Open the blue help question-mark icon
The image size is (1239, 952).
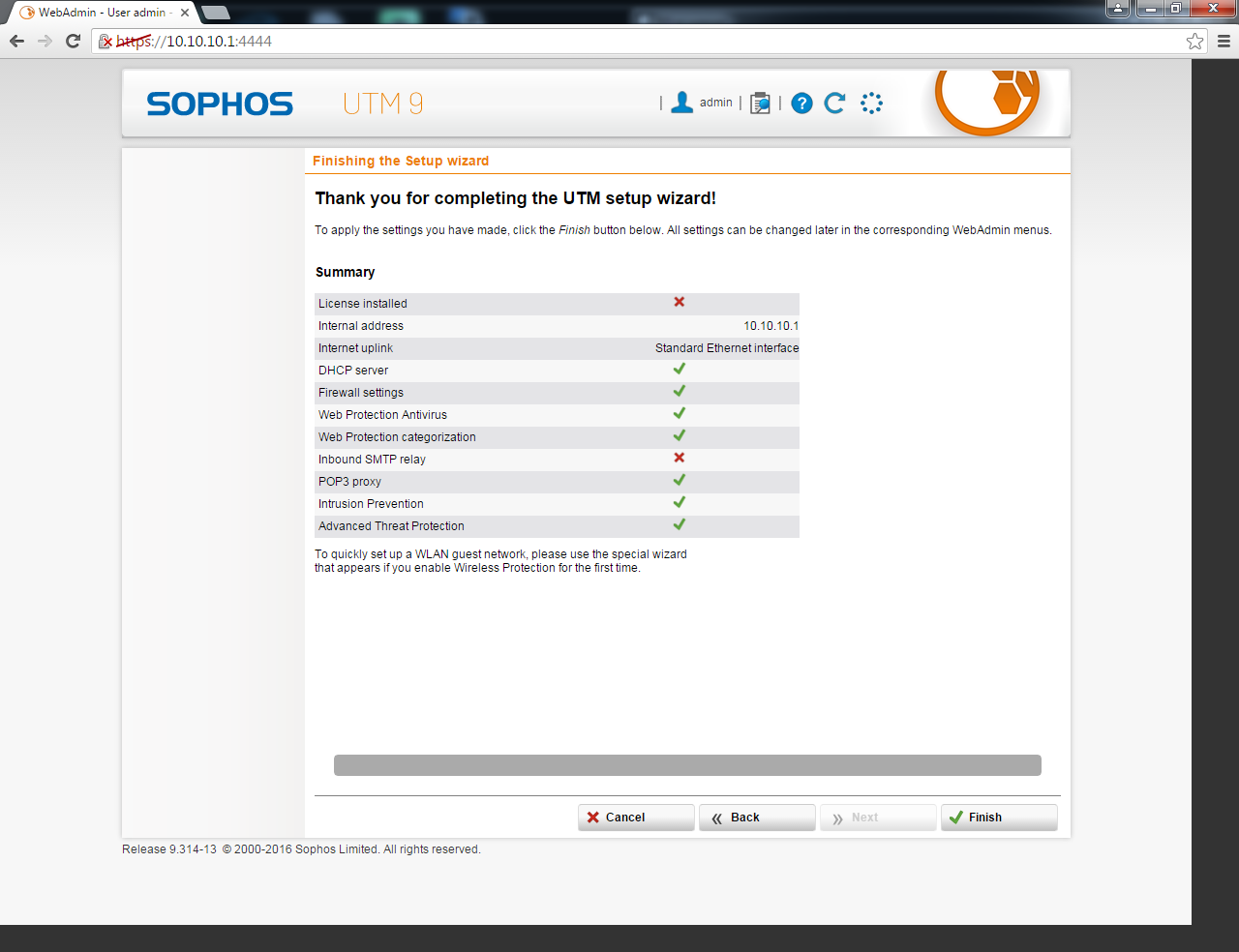click(801, 104)
